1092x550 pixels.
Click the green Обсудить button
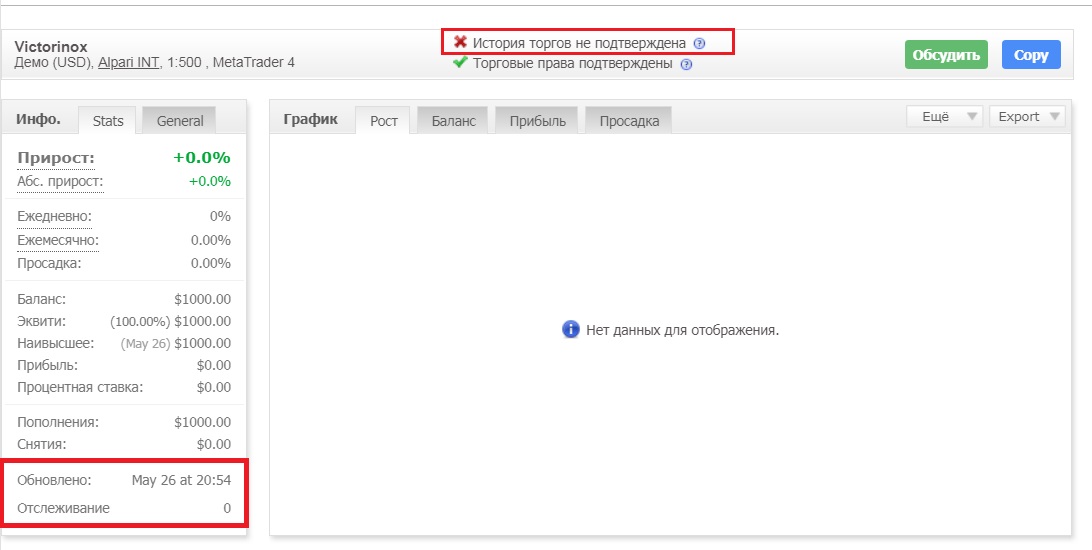(946, 55)
